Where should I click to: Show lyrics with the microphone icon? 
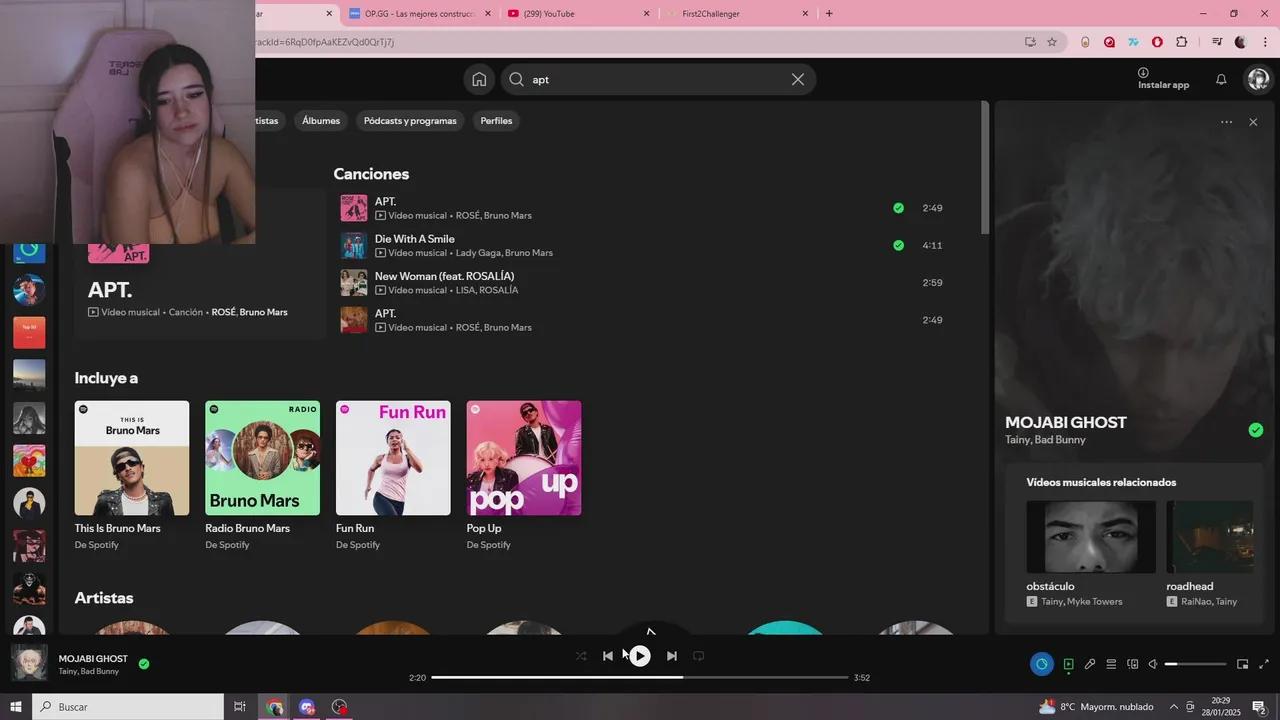pos(1090,664)
